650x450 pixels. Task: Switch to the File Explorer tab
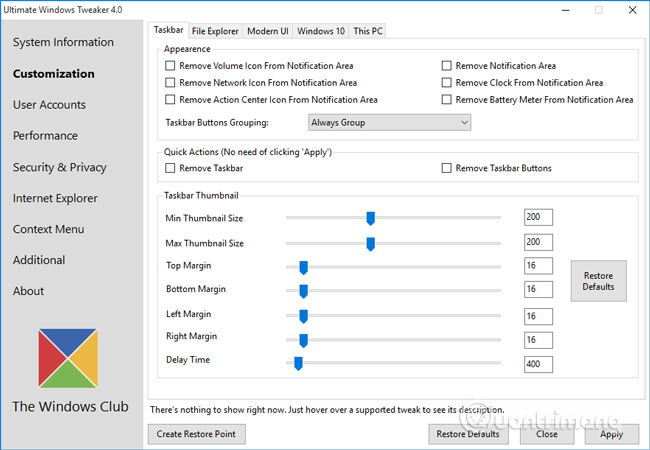215,31
